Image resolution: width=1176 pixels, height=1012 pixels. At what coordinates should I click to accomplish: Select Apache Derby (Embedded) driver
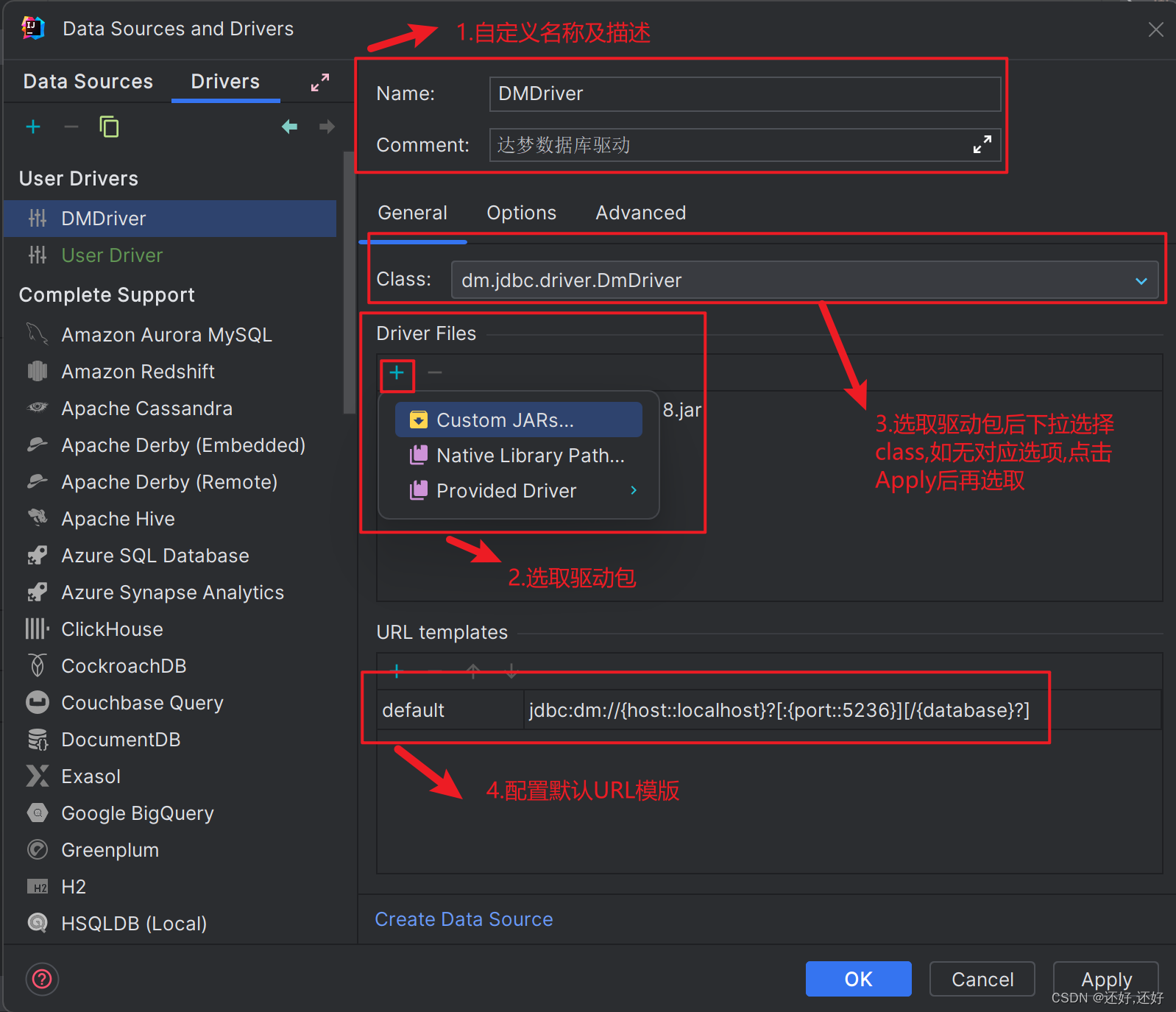pos(171,445)
